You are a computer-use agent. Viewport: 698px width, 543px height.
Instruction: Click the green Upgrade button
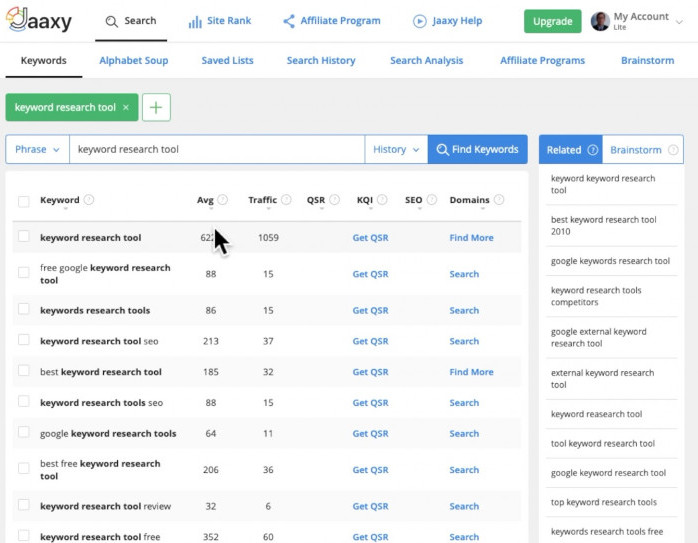point(552,21)
